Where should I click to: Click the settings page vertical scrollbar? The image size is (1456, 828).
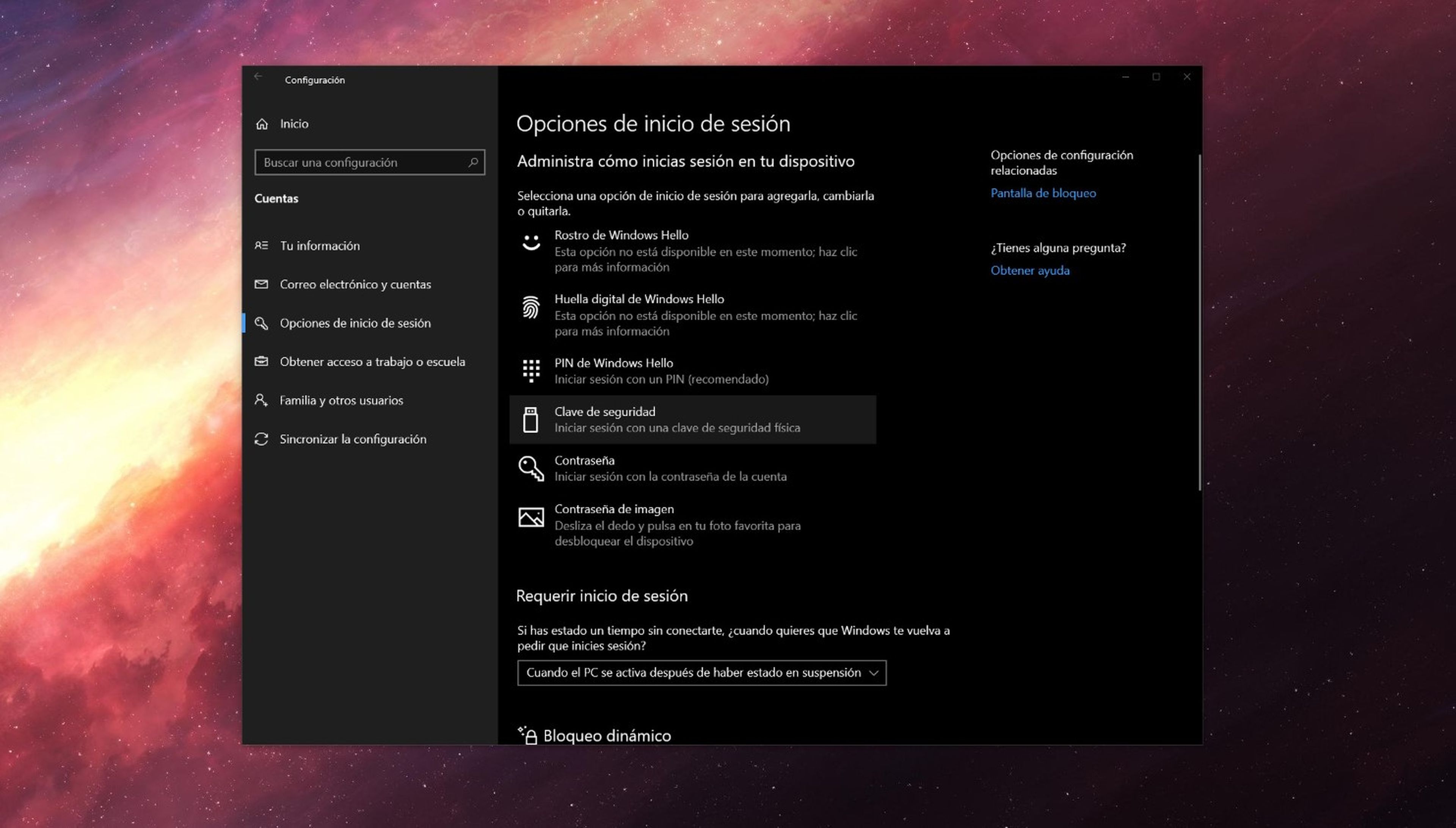point(1199,322)
